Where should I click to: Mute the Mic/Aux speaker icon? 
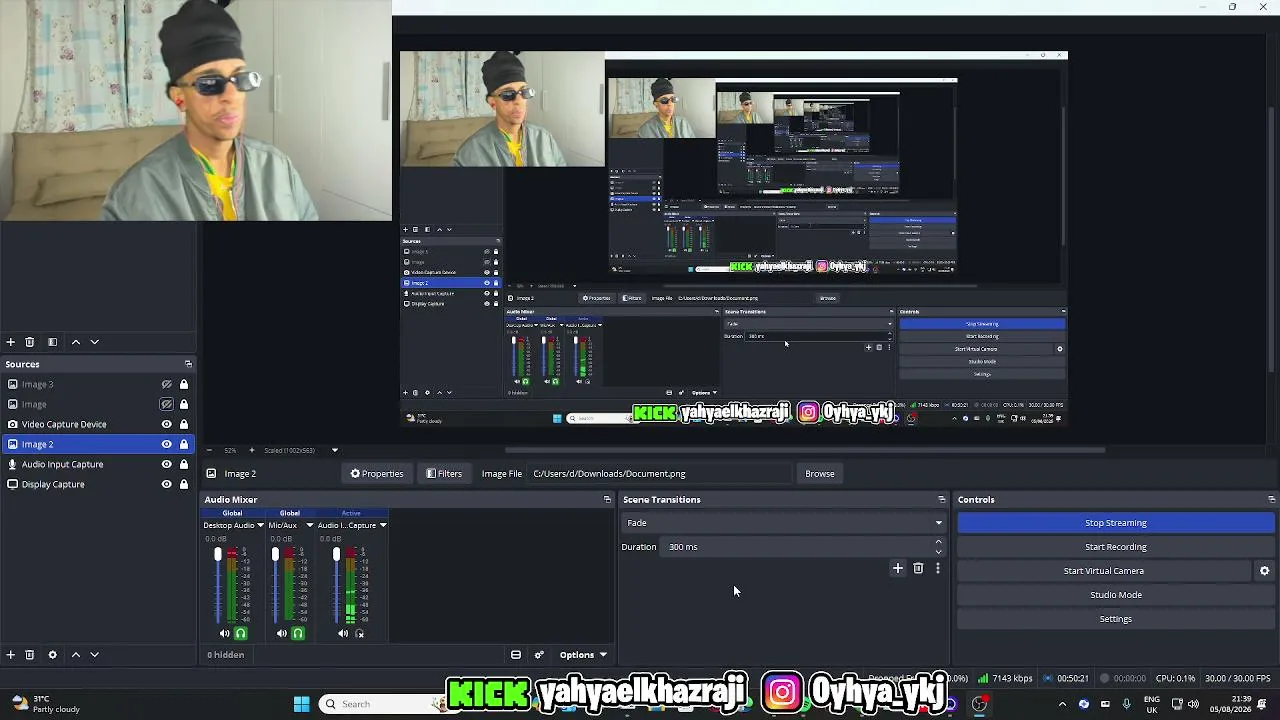[x=281, y=633]
